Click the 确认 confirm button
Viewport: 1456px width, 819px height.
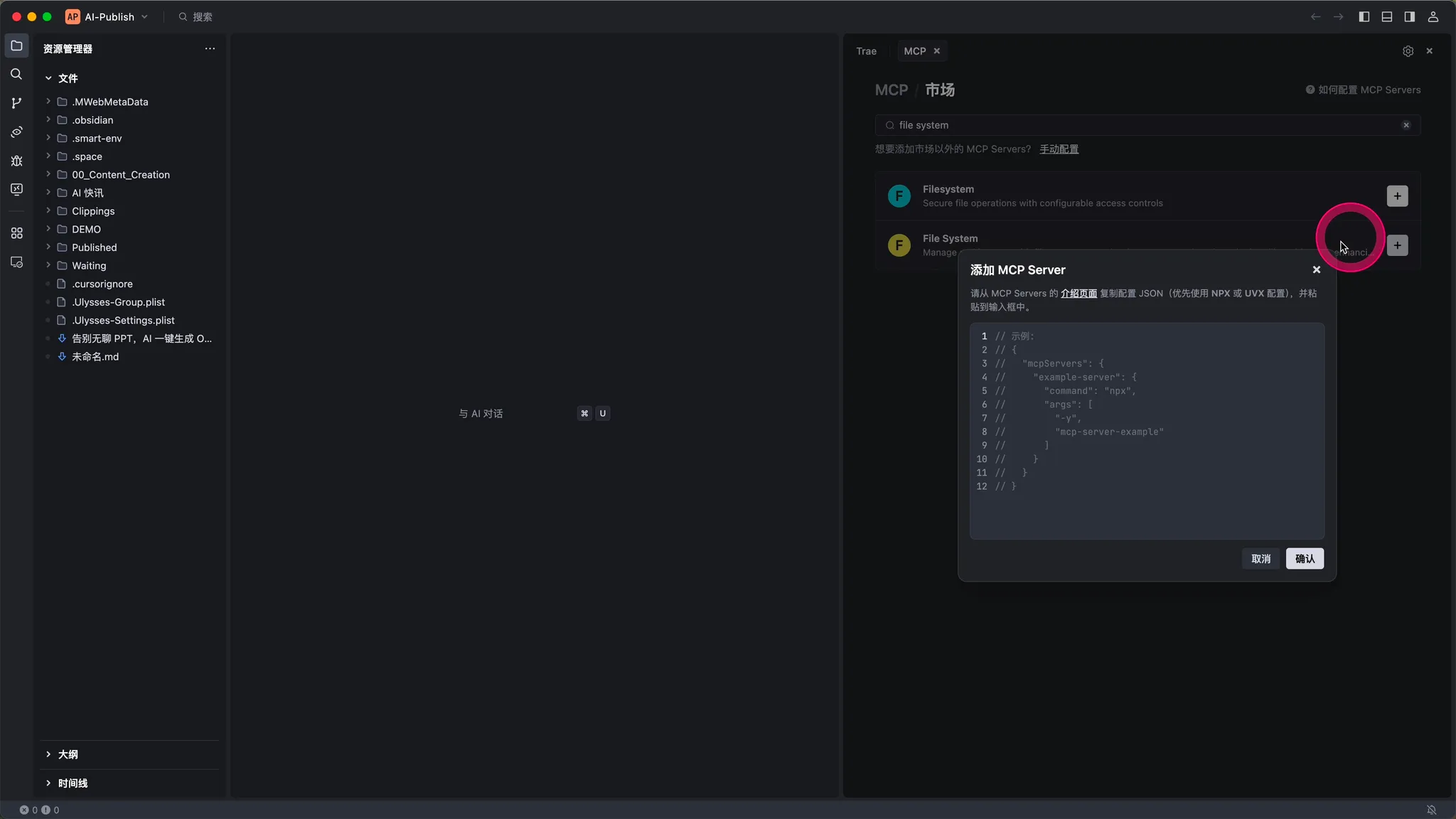(1305, 559)
